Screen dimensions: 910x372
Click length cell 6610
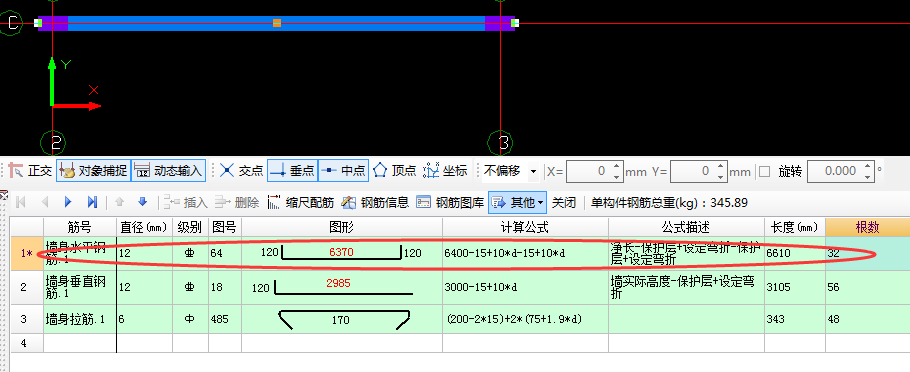pos(795,253)
